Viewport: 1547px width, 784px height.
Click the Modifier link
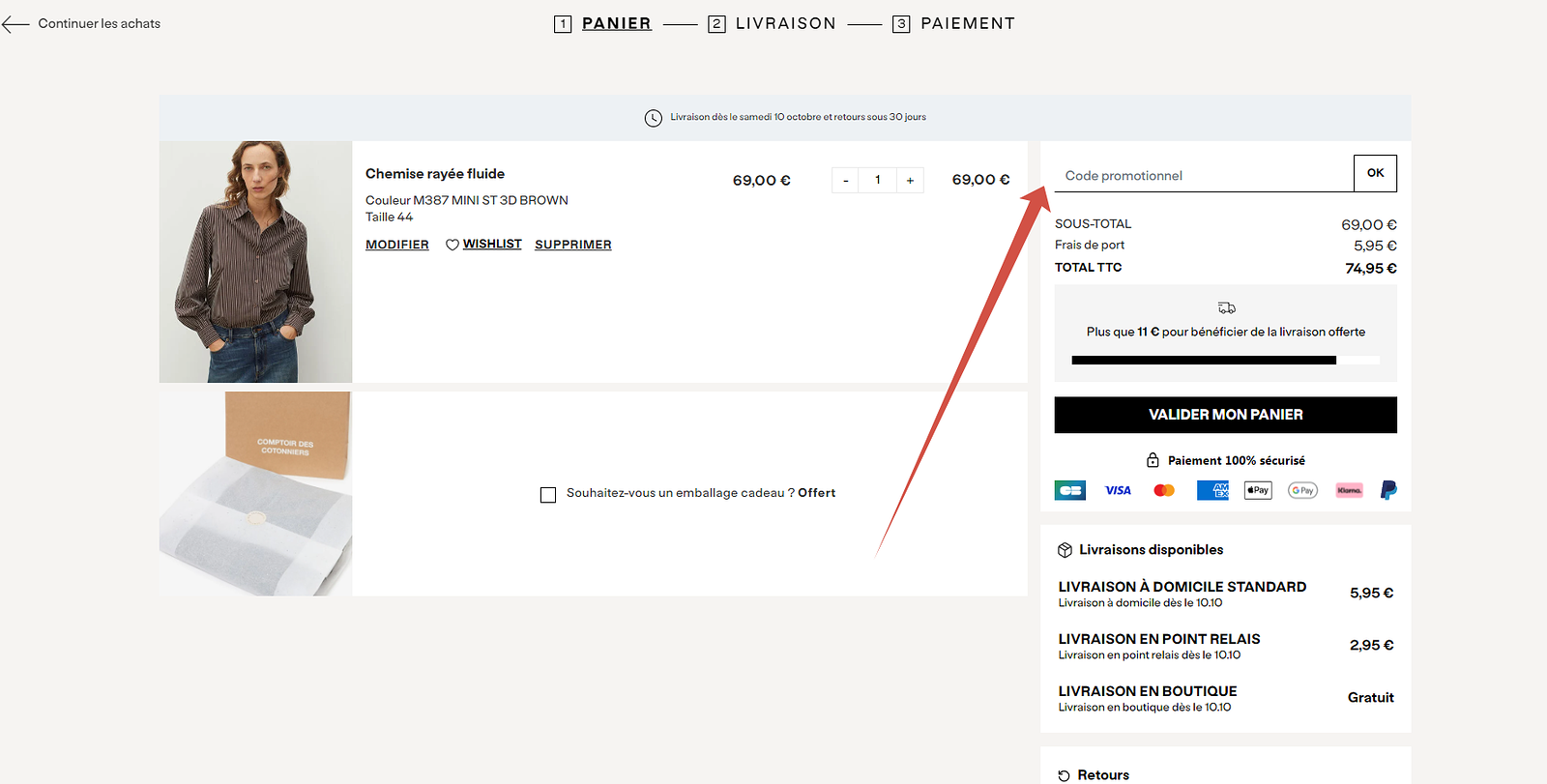click(x=397, y=245)
